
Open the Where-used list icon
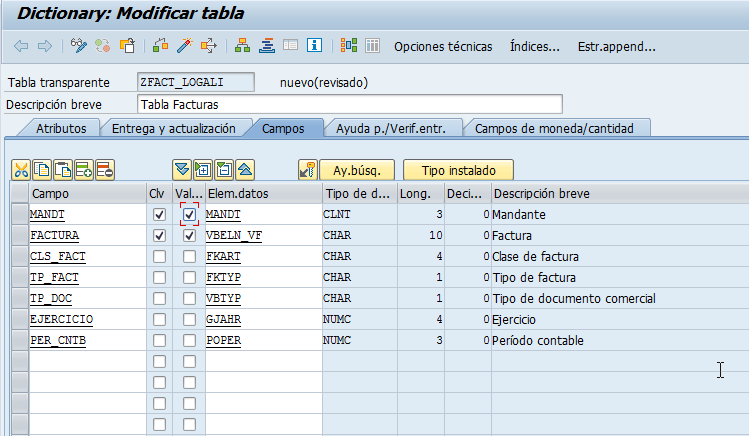pyautogui.click(x=209, y=46)
